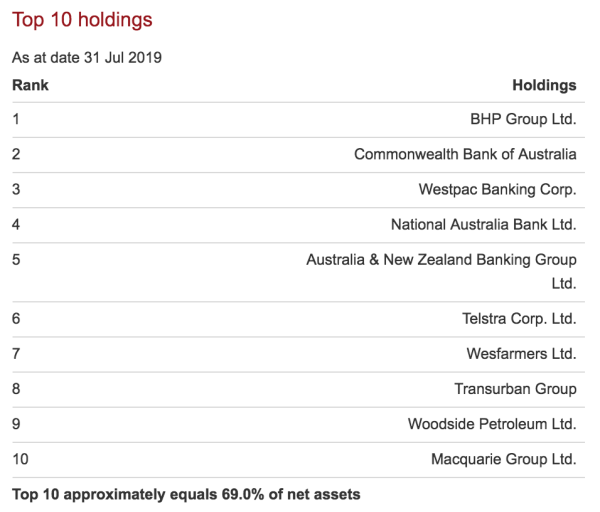
Task: Click the rank number 1 cell
Action: [x=16, y=119]
